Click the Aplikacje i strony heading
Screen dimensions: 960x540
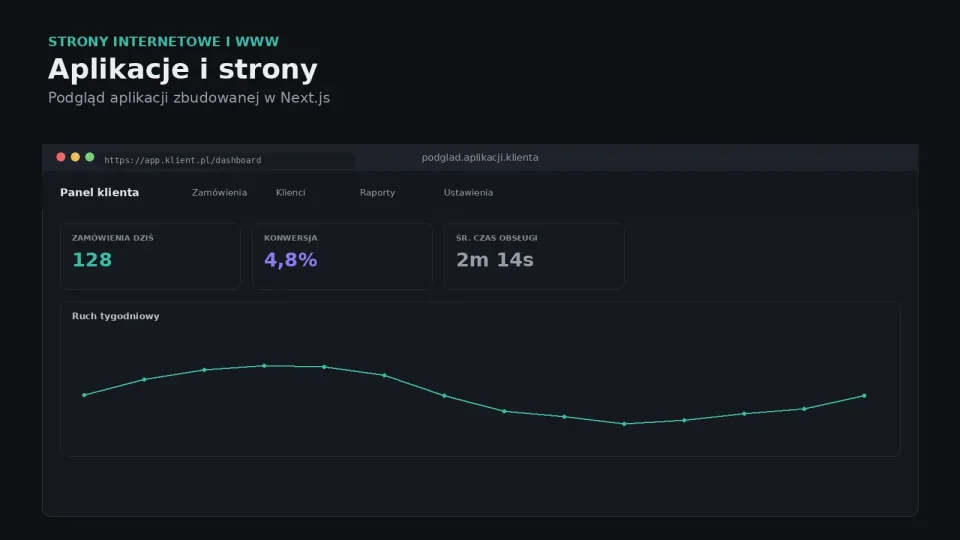[182, 69]
